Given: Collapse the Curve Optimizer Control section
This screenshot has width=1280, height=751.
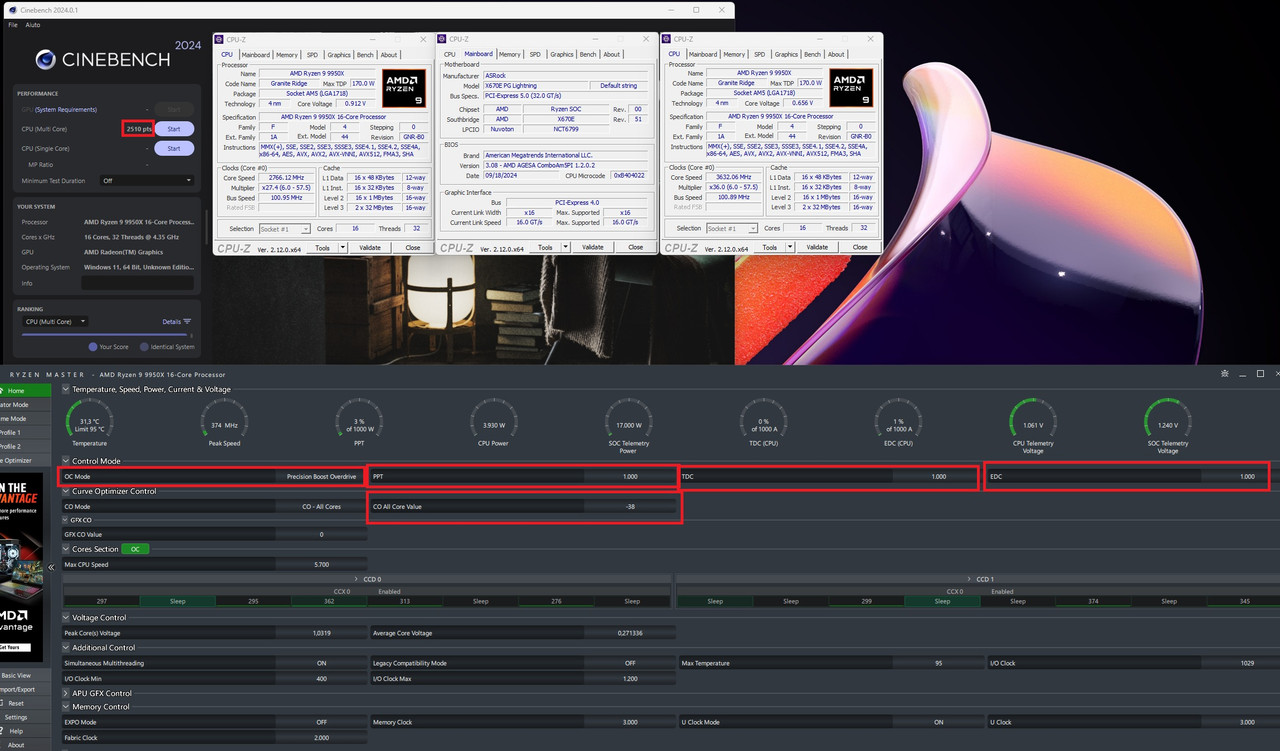Looking at the screenshot, I should [x=66, y=491].
